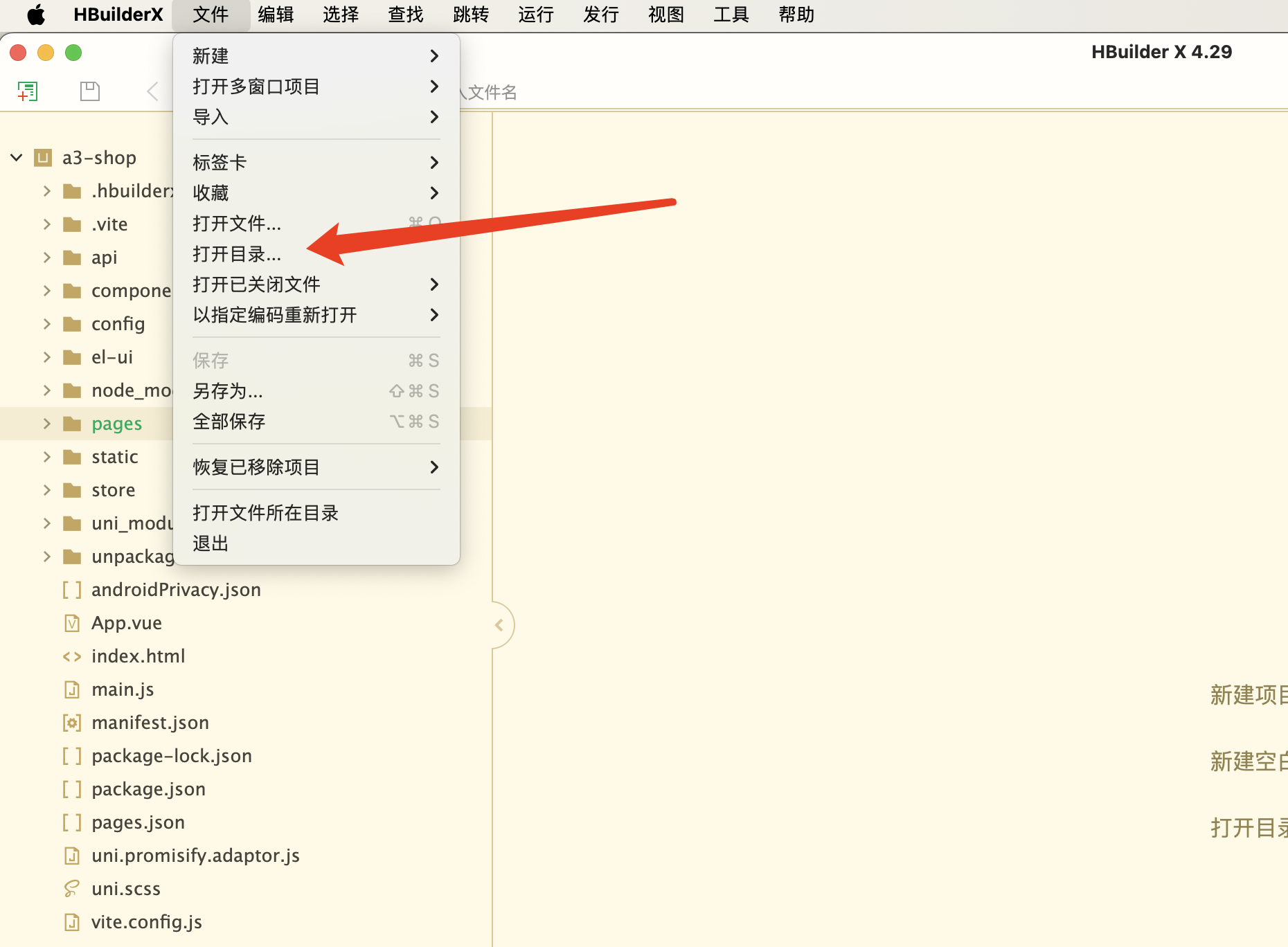The image size is (1288, 947).
Task: Open the 发行 menu in menu bar
Action: pyautogui.click(x=601, y=15)
